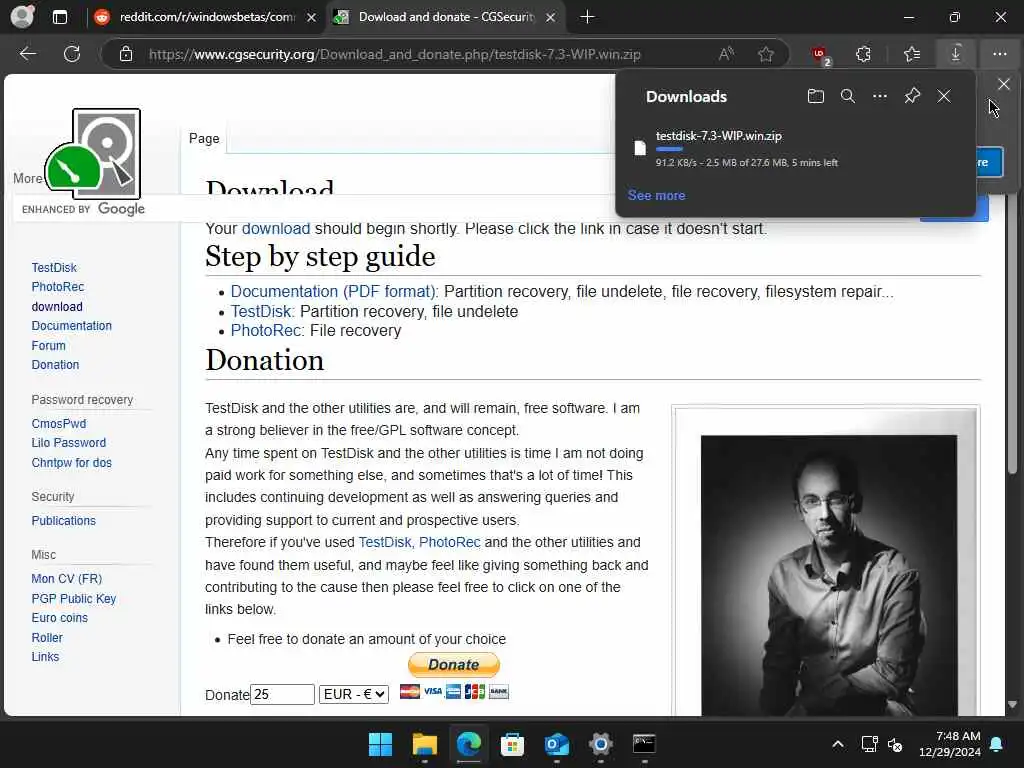Open Settings gear in taskbar

600,744
